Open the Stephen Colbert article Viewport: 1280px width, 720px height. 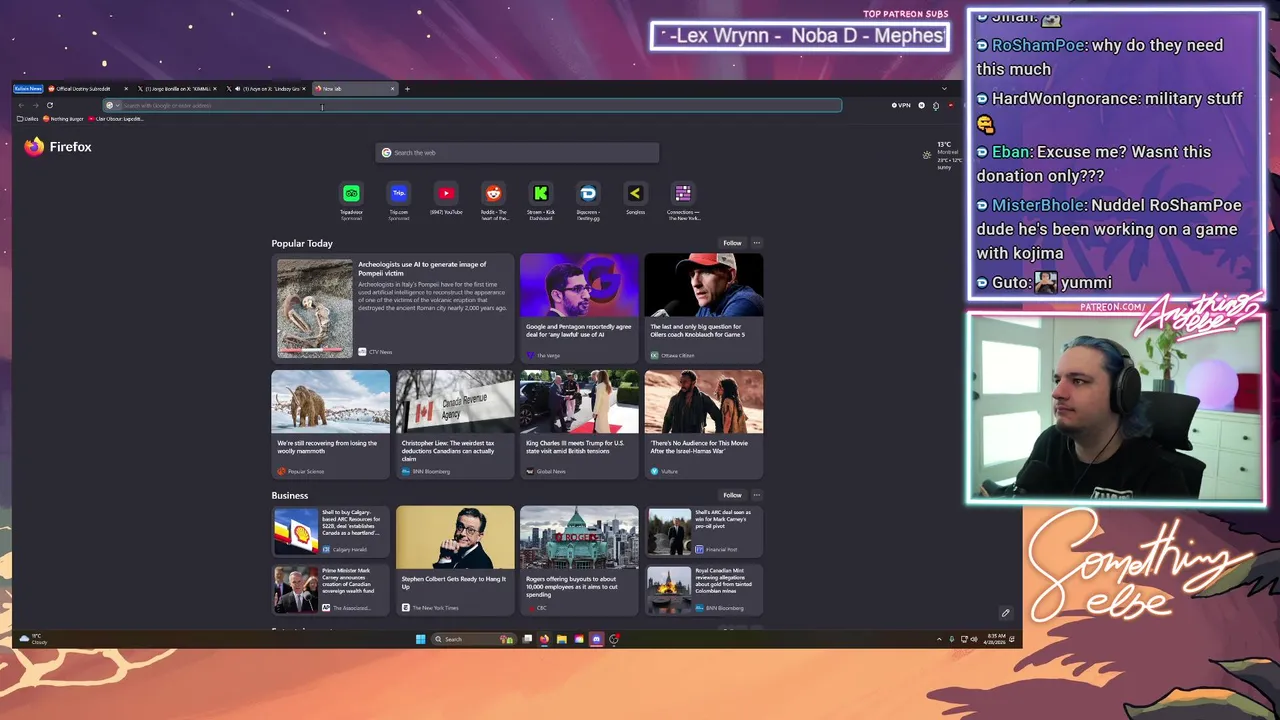pos(455,560)
